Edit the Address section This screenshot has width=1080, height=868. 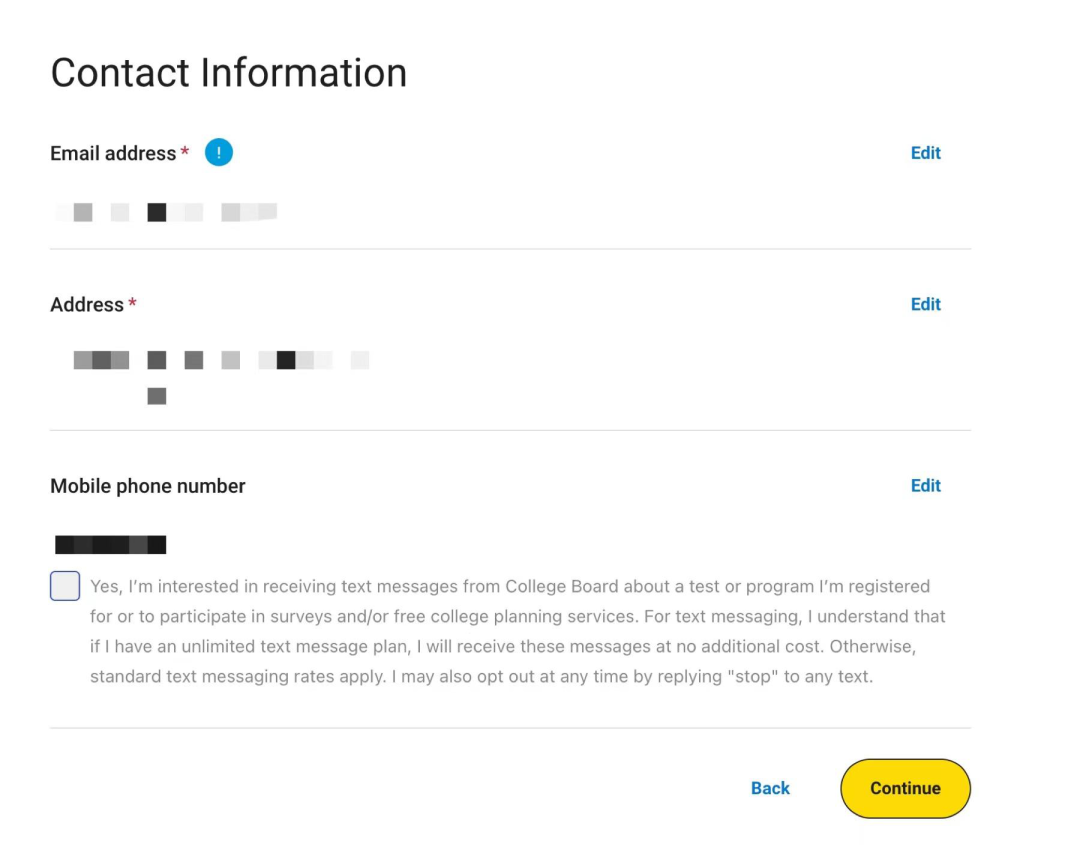point(925,304)
